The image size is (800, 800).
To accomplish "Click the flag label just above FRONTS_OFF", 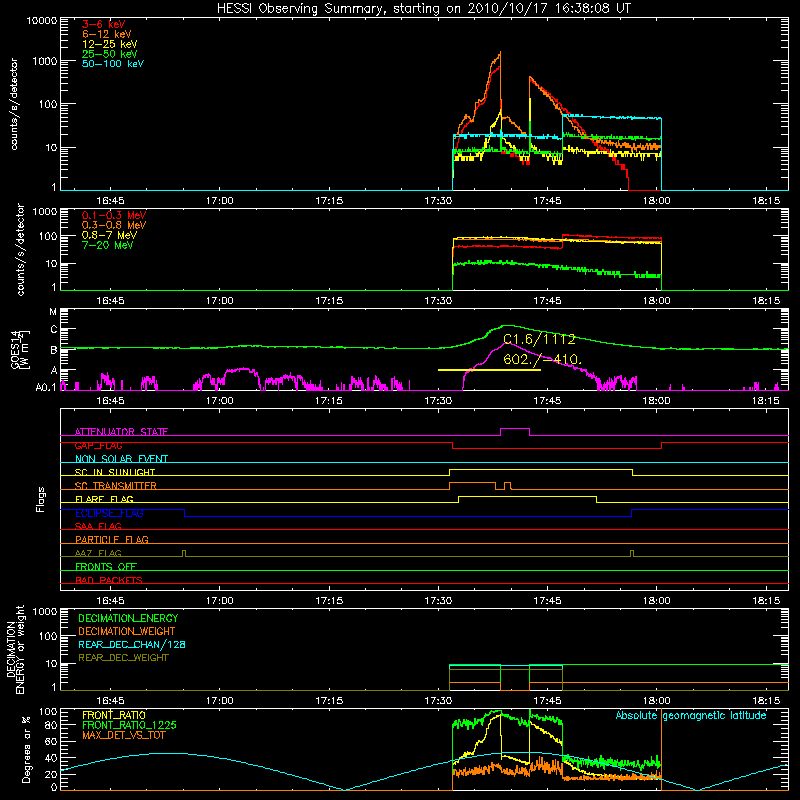I will (98, 553).
